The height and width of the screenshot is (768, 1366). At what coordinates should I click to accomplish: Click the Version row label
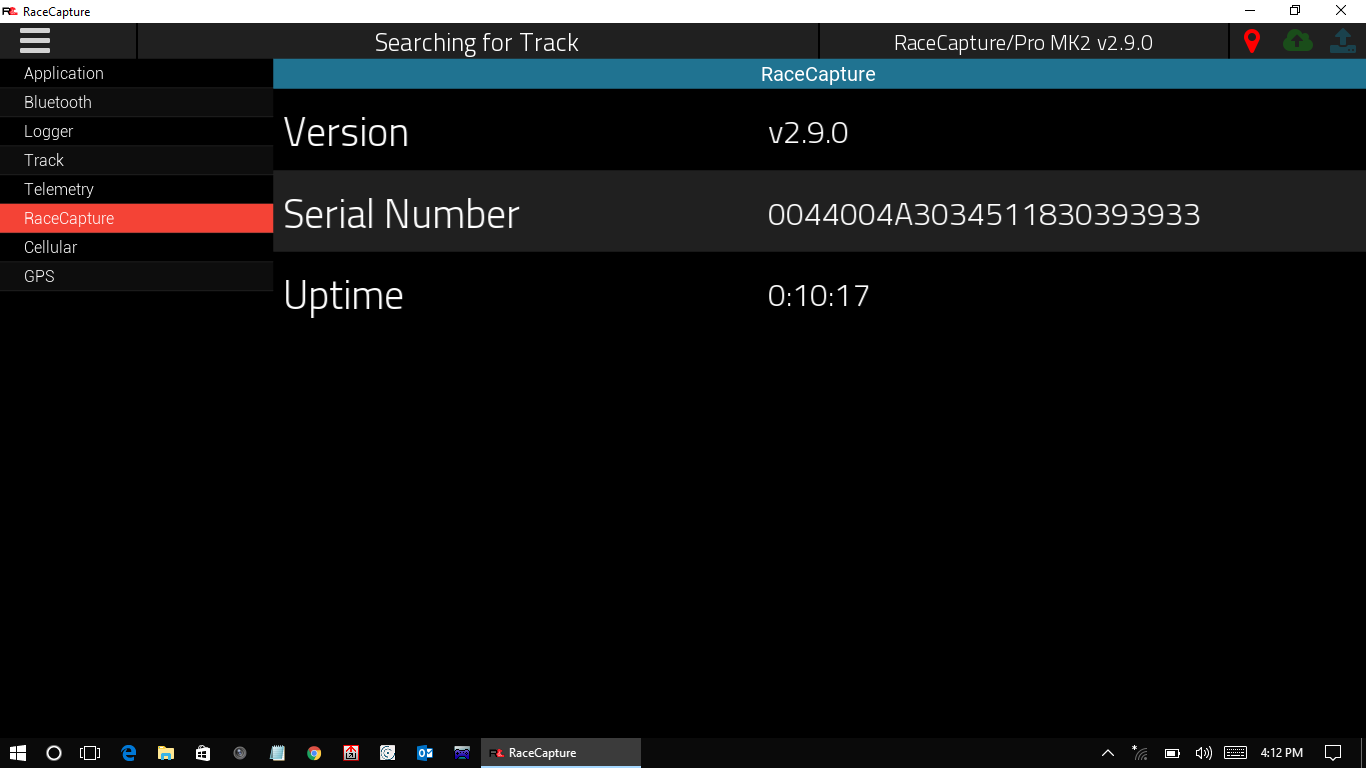point(346,133)
